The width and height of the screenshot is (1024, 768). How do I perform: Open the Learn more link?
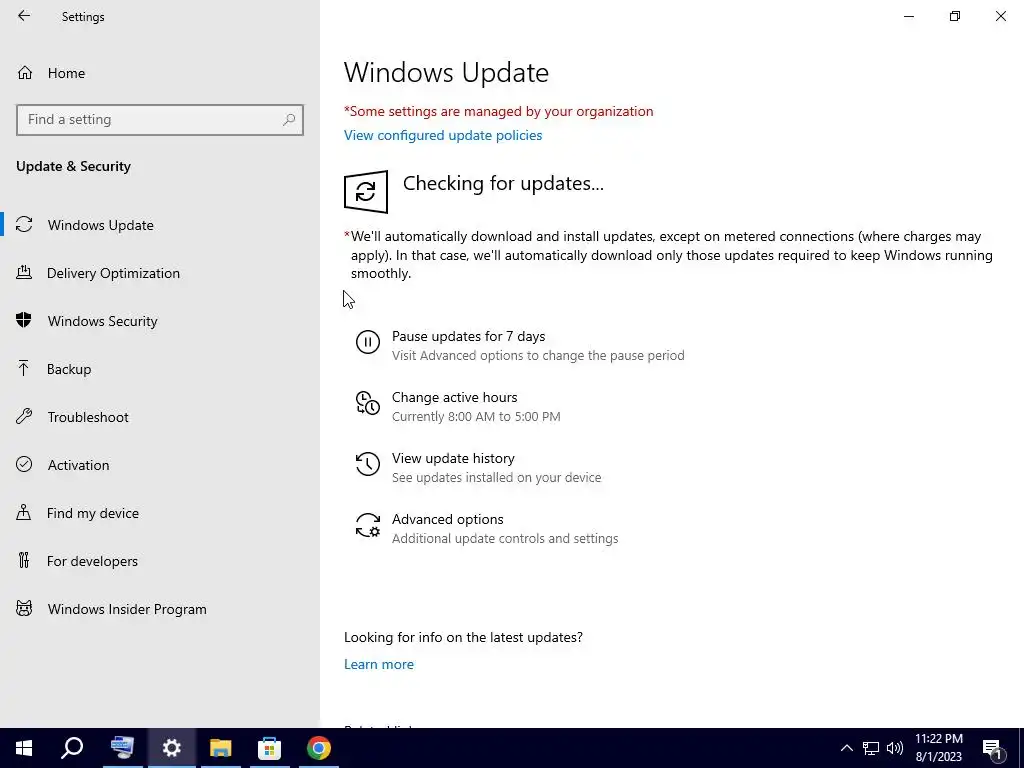pos(379,664)
